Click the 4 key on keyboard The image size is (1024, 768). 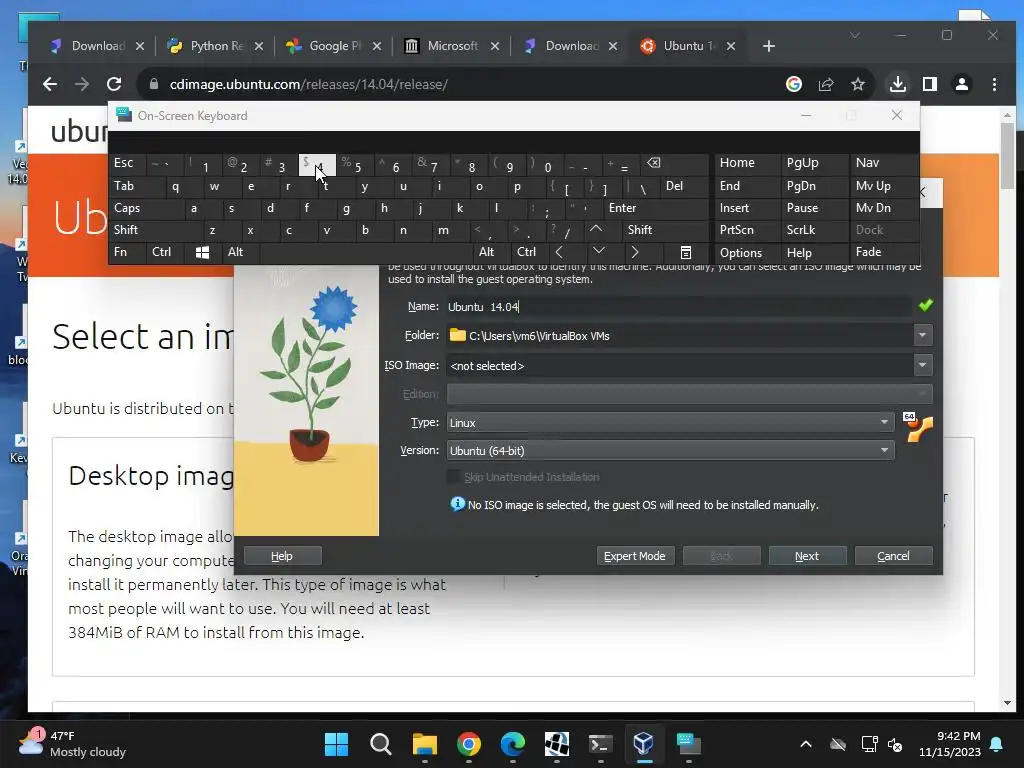317,165
